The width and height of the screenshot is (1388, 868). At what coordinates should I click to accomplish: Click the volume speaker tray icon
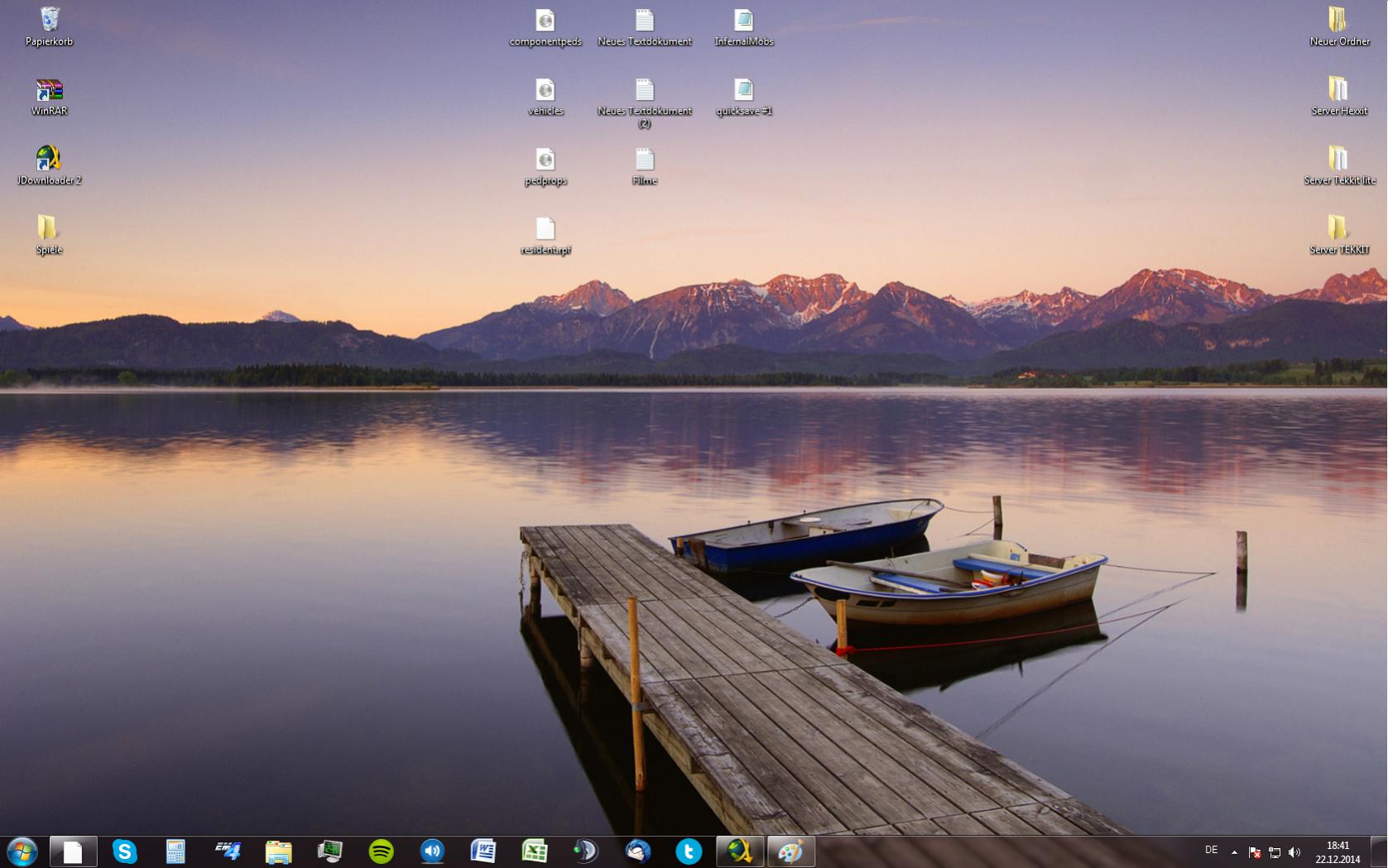(1294, 852)
